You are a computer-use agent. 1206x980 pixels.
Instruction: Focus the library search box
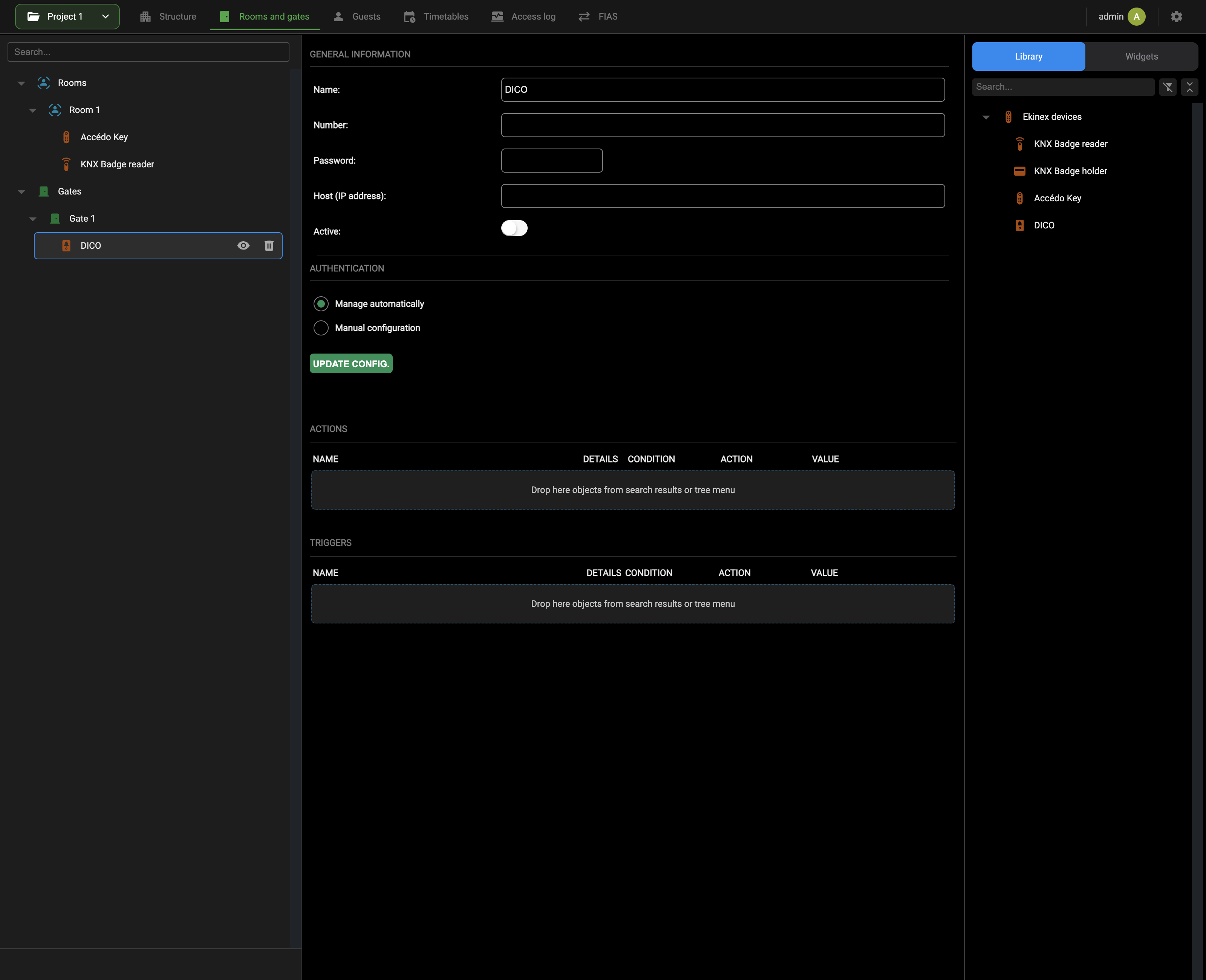tap(1063, 87)
